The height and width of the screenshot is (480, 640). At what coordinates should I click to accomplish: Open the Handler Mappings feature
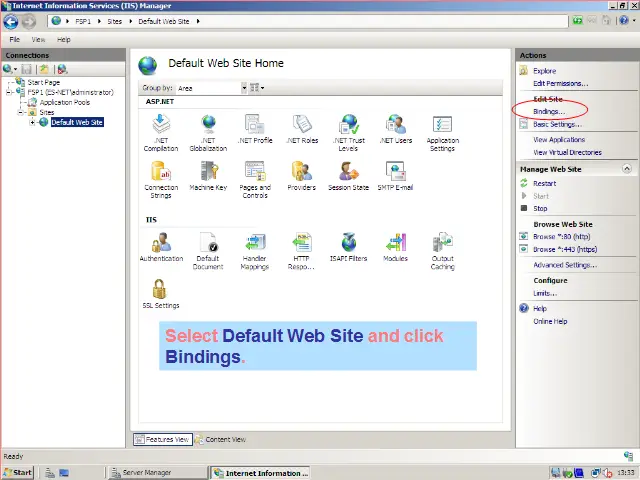(255, 251)
